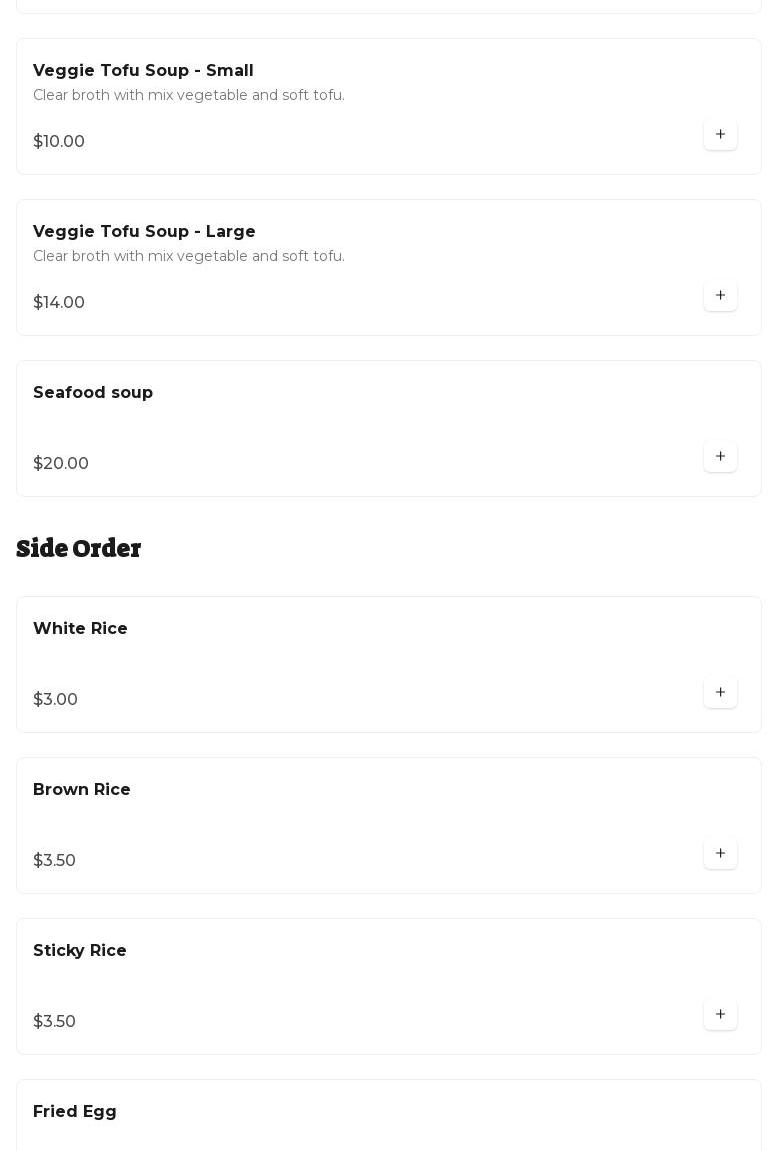This screenshot has height=1151, width=778.
Task: Open the Veggie Tofu Soup - Large item title
Action: tap(144, 232)
